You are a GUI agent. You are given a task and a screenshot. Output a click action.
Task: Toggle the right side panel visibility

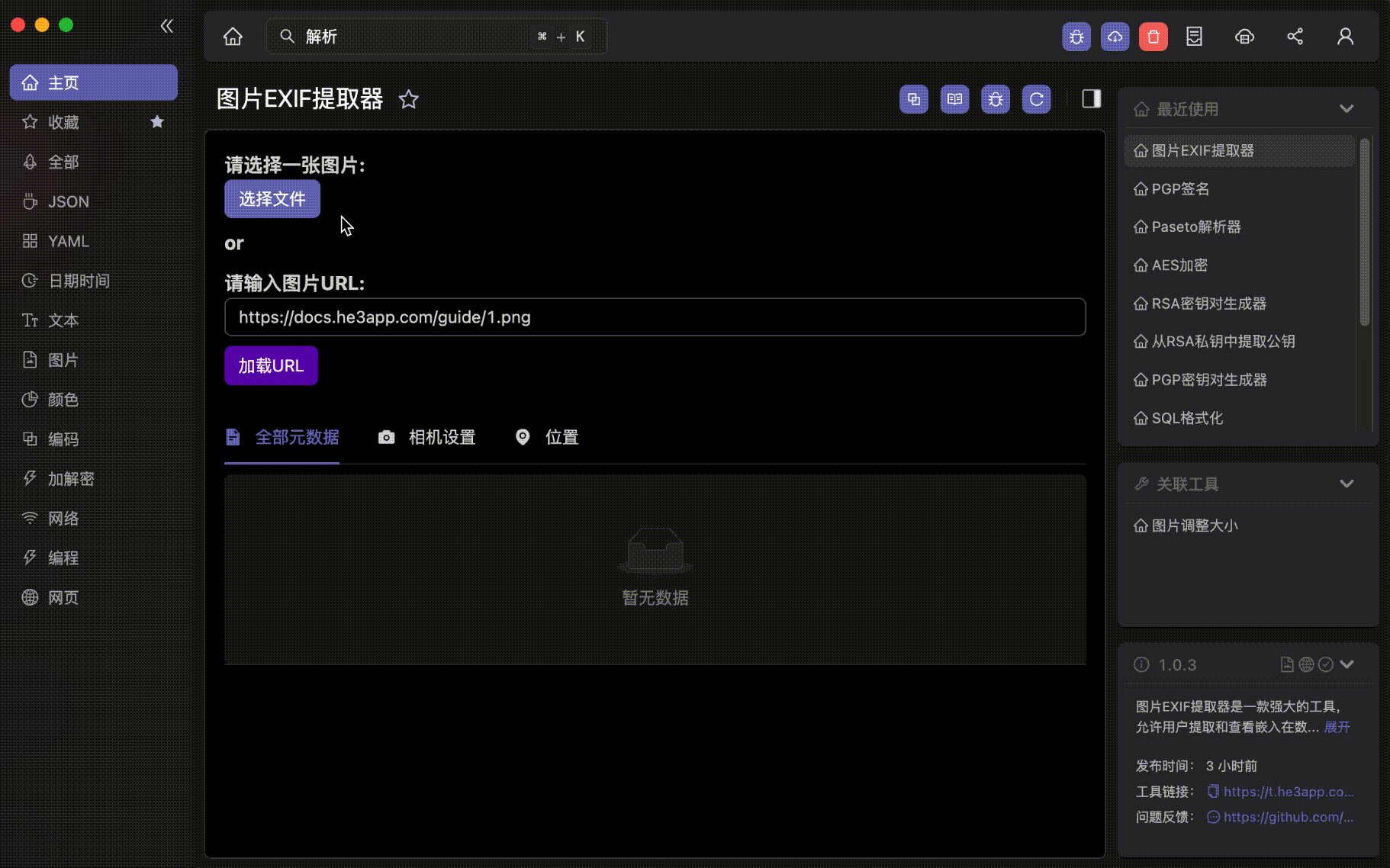click(x=1091, y=99)
